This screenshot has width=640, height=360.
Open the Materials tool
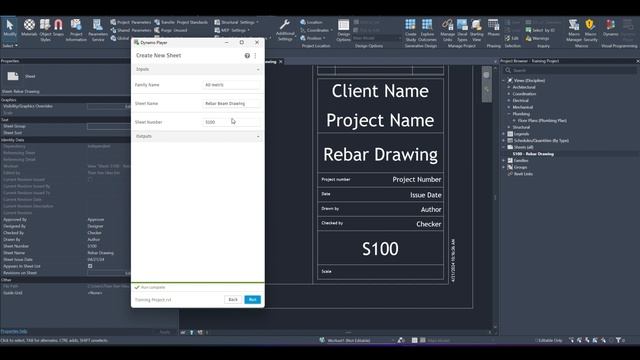pyautogui.click(x=29, y=28)
